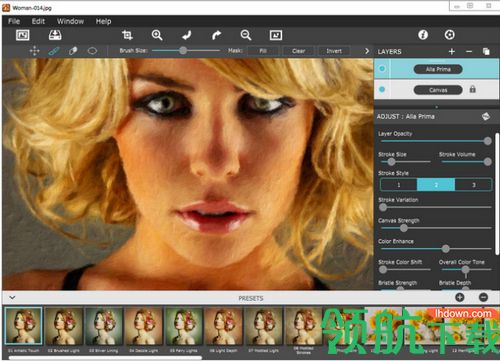The image size is (500, 361).
Task: Select the 02 Brushed Light preset thumbnail
Action: click(63, 326)
